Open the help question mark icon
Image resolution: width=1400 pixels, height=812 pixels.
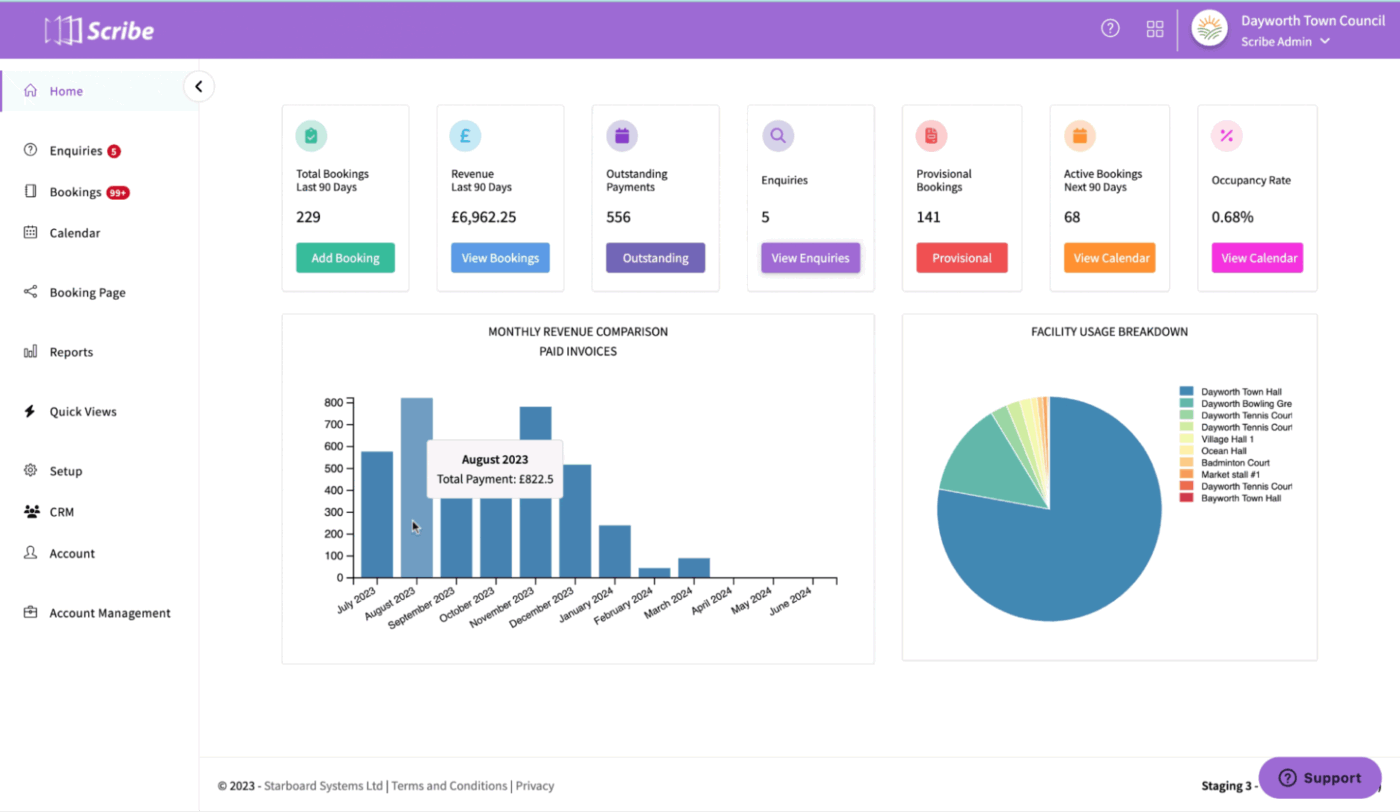point(1110,28)
